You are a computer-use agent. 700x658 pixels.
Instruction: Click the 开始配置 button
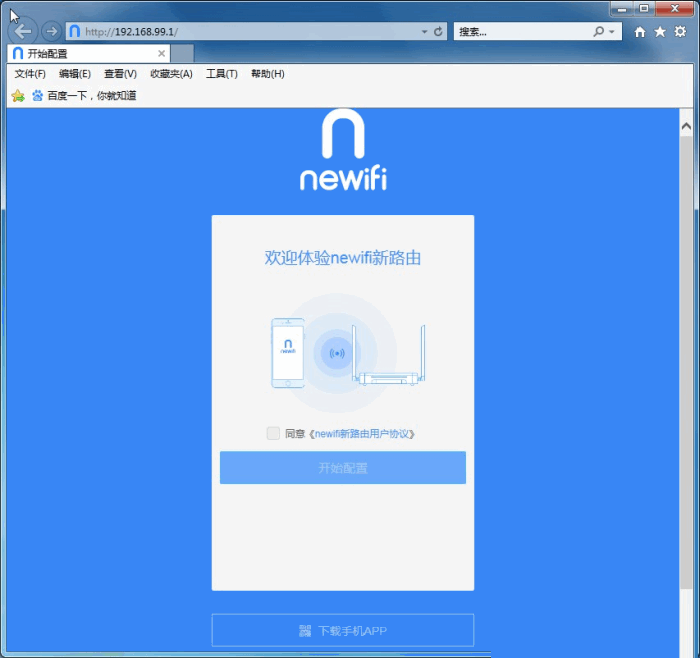coord(342,468)
